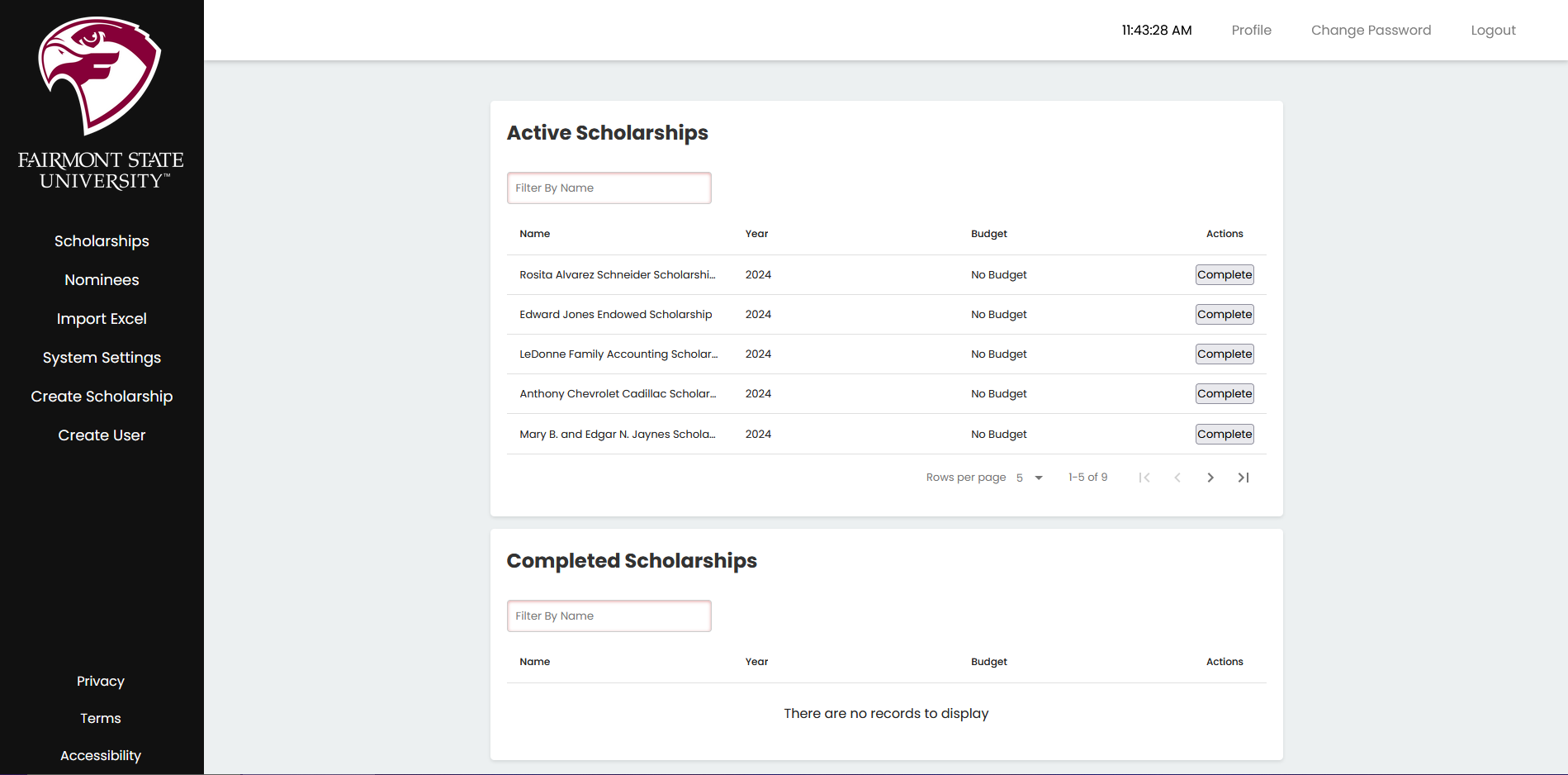Mark Edward Jones Endowed Scholarship complete
This screenshot has width=1568, height=775.
point(1224,315)
